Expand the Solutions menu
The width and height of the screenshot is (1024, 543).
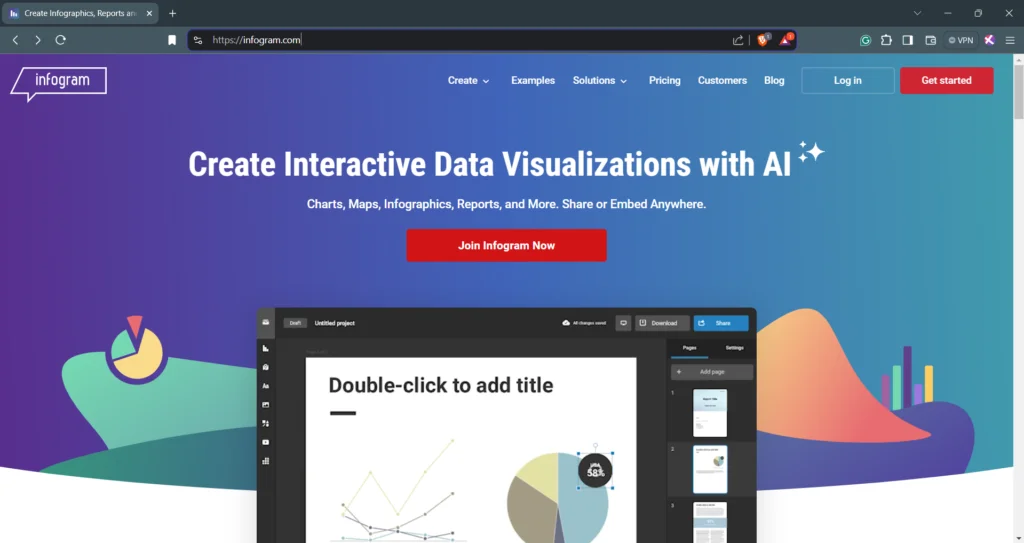600,80
